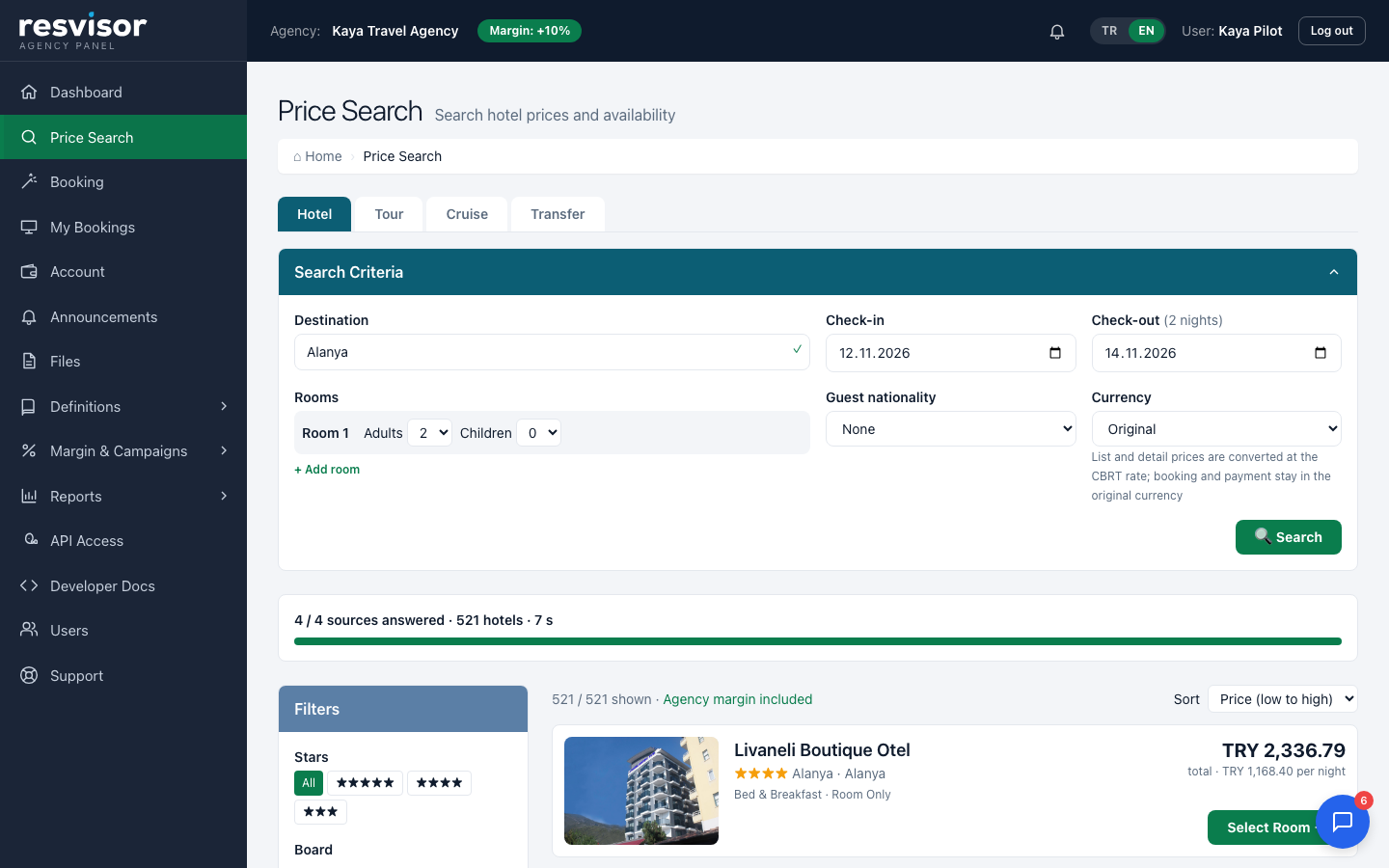Viewport: 1389px width, 868px height.
Task: Open the Guest nationality dropdown
Action: 951,429
